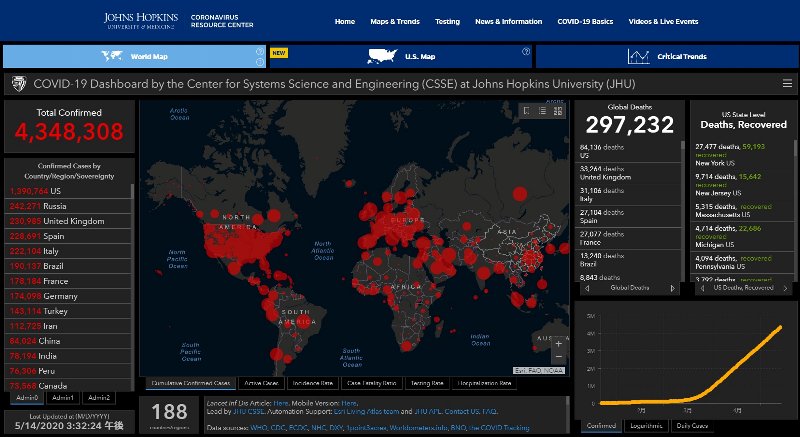The height and width of the screenshot is (437, 800).
Task: Open Home in the top navigation
Action: 345,21
